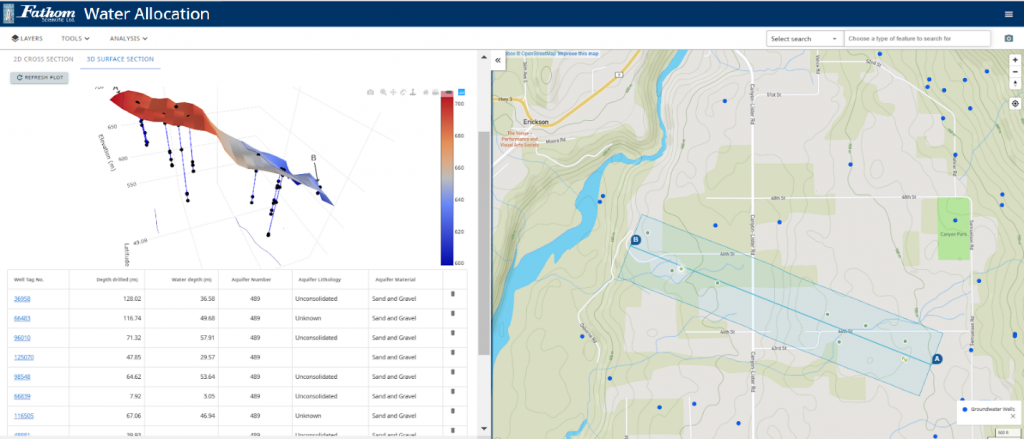Open well tag link 116505
Viewport: 1024px width, 439px height.
coord(24,415)
